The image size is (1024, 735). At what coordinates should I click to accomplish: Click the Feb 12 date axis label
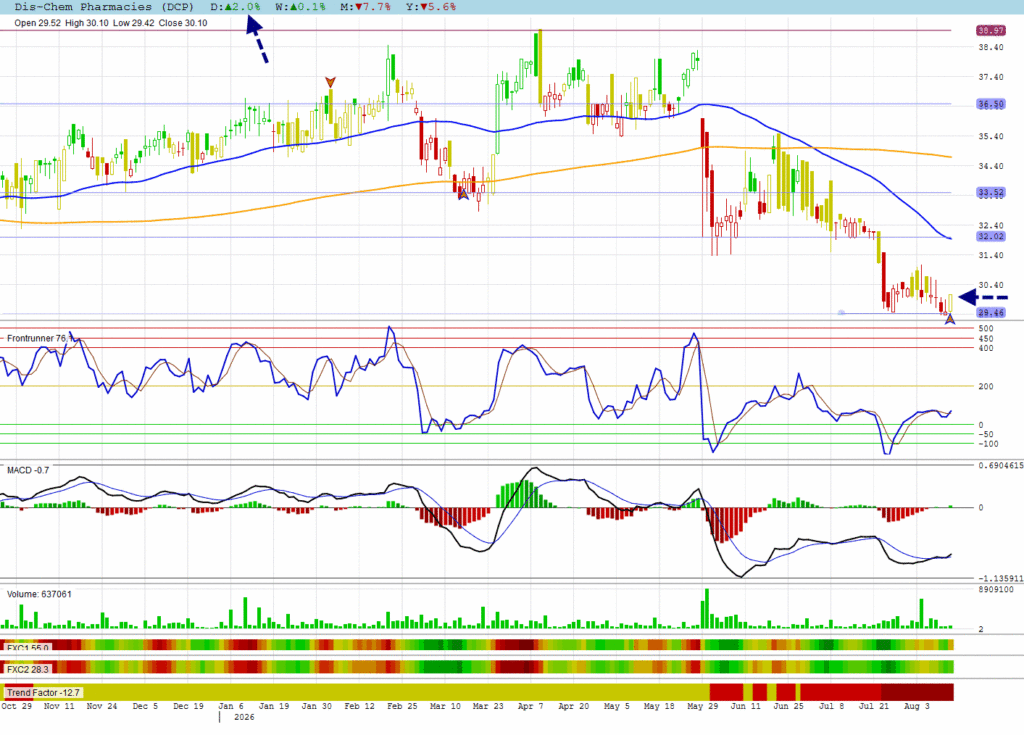click(360, 706)
